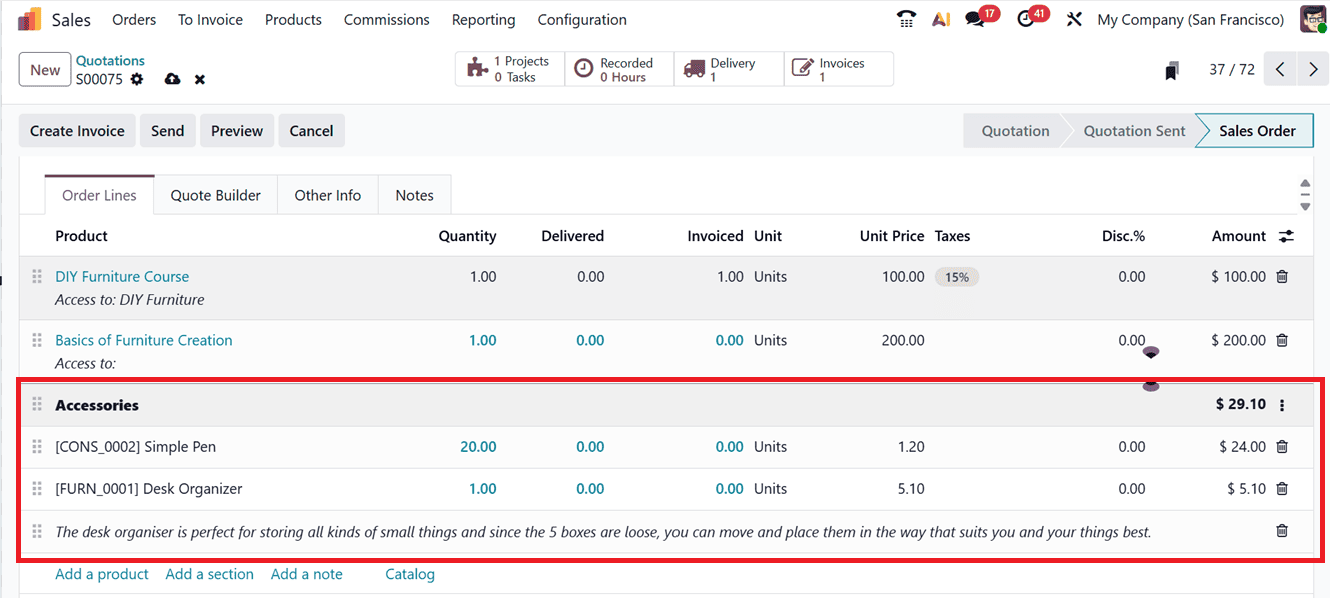Image resolution: width=1330 pixels, height=598 pixels.
Task: Go to the next record with right chevron
Action: 1313,68
